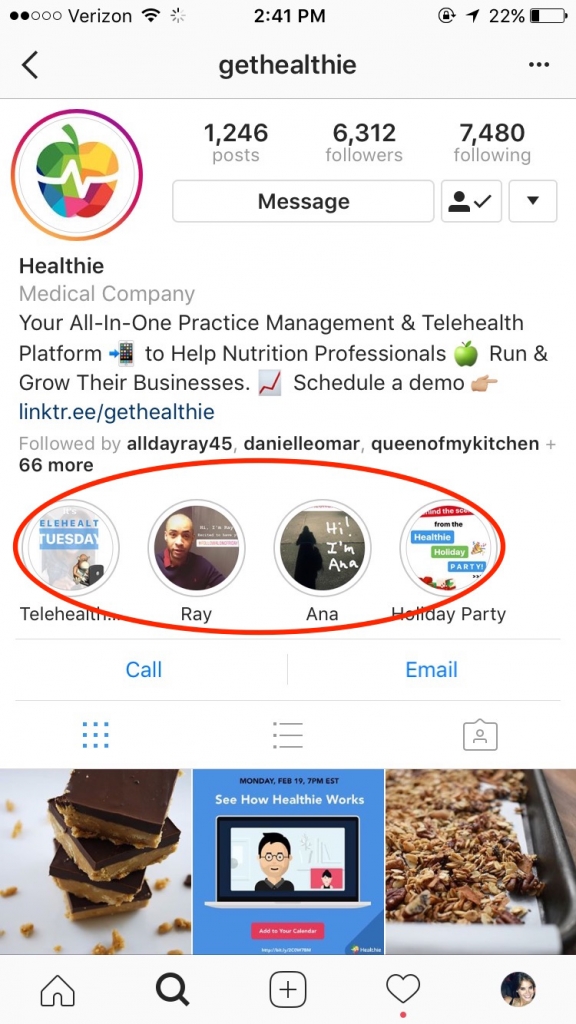The width and height of the screenshot is (576, 1024).
Task: Go to the Home feed icon
Action: click(57, 991)
